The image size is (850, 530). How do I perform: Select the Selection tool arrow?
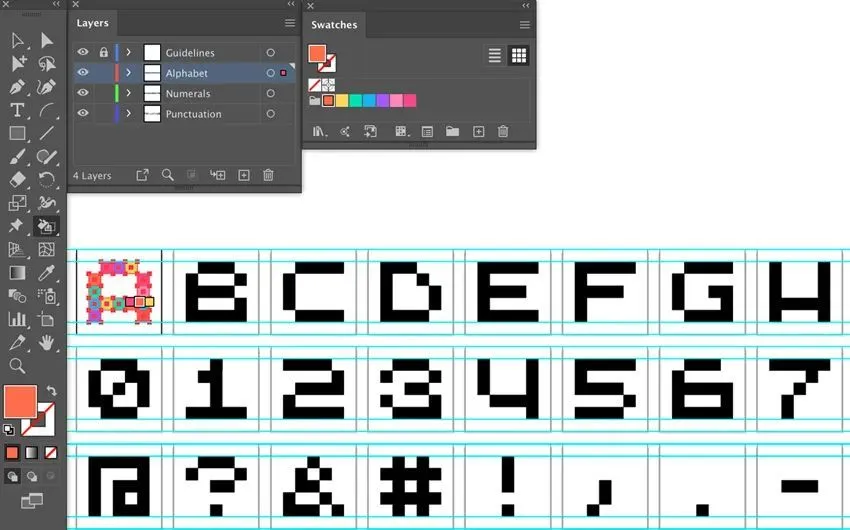pyautogui.click(x=17, y=41)
